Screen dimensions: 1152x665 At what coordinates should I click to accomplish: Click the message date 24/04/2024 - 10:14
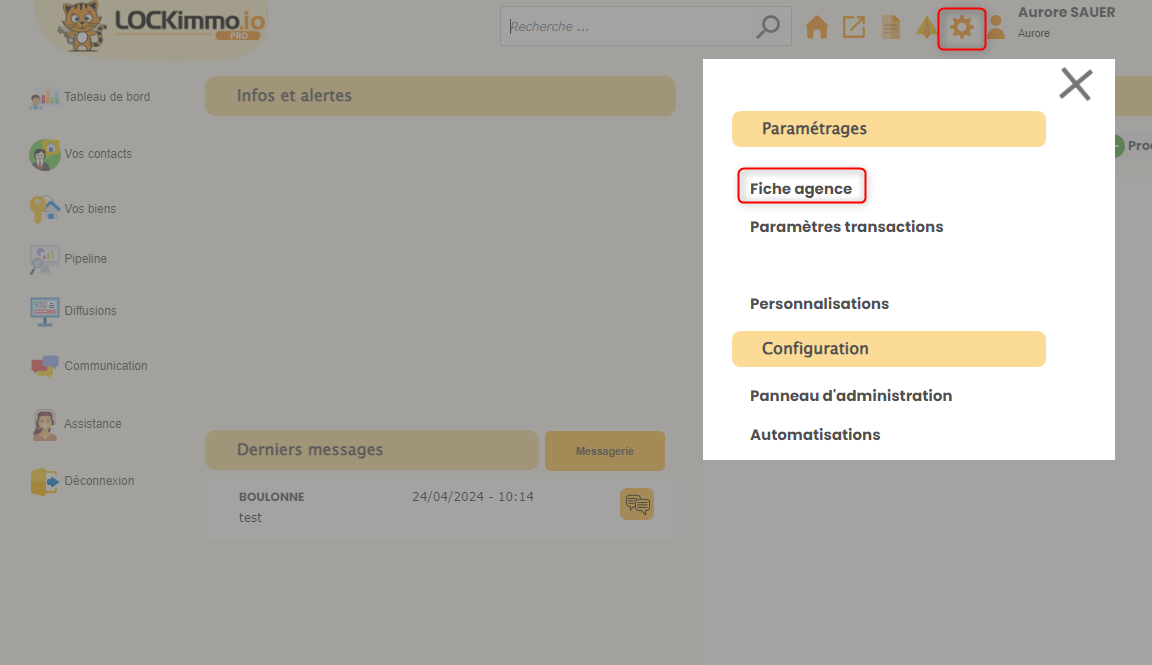pos(472,497)
